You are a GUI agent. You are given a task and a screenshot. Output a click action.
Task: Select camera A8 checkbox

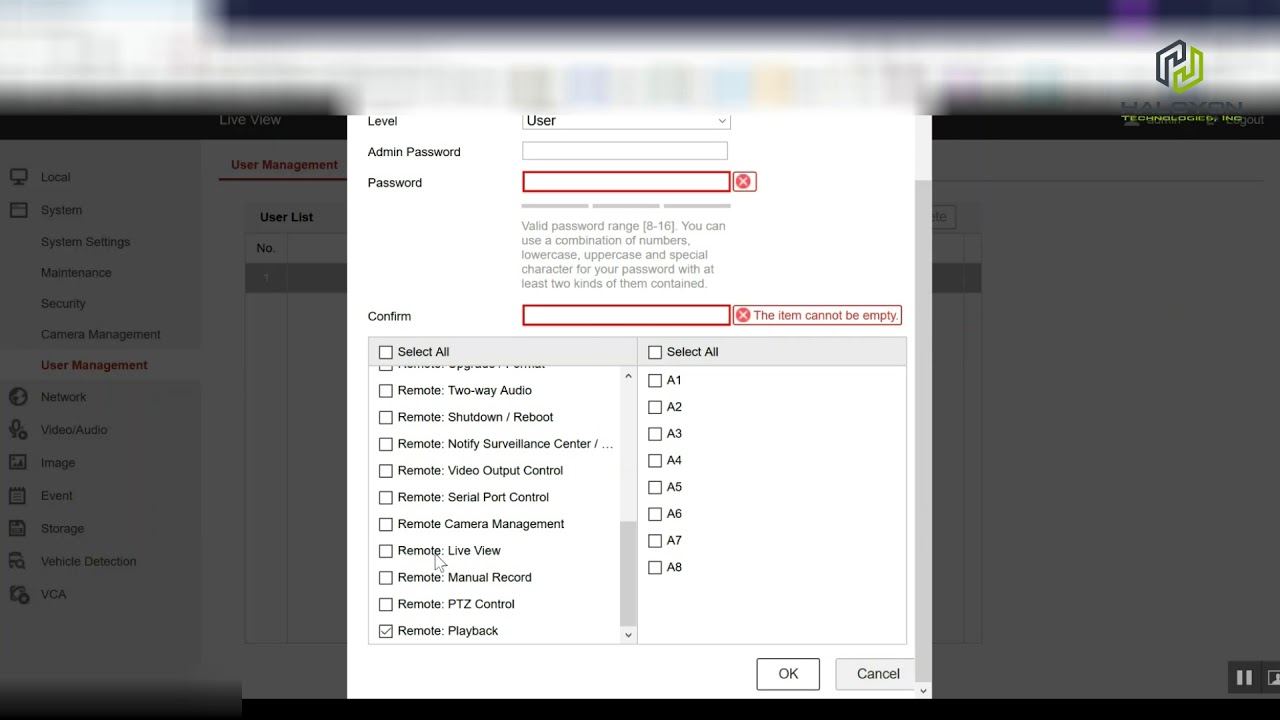pos(655,567)
